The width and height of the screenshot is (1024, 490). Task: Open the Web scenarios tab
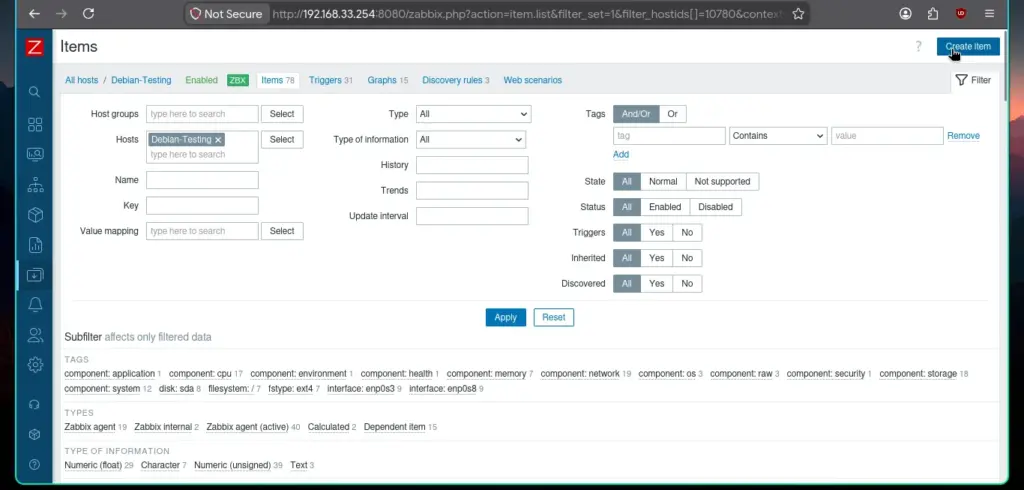click(532, 80)
